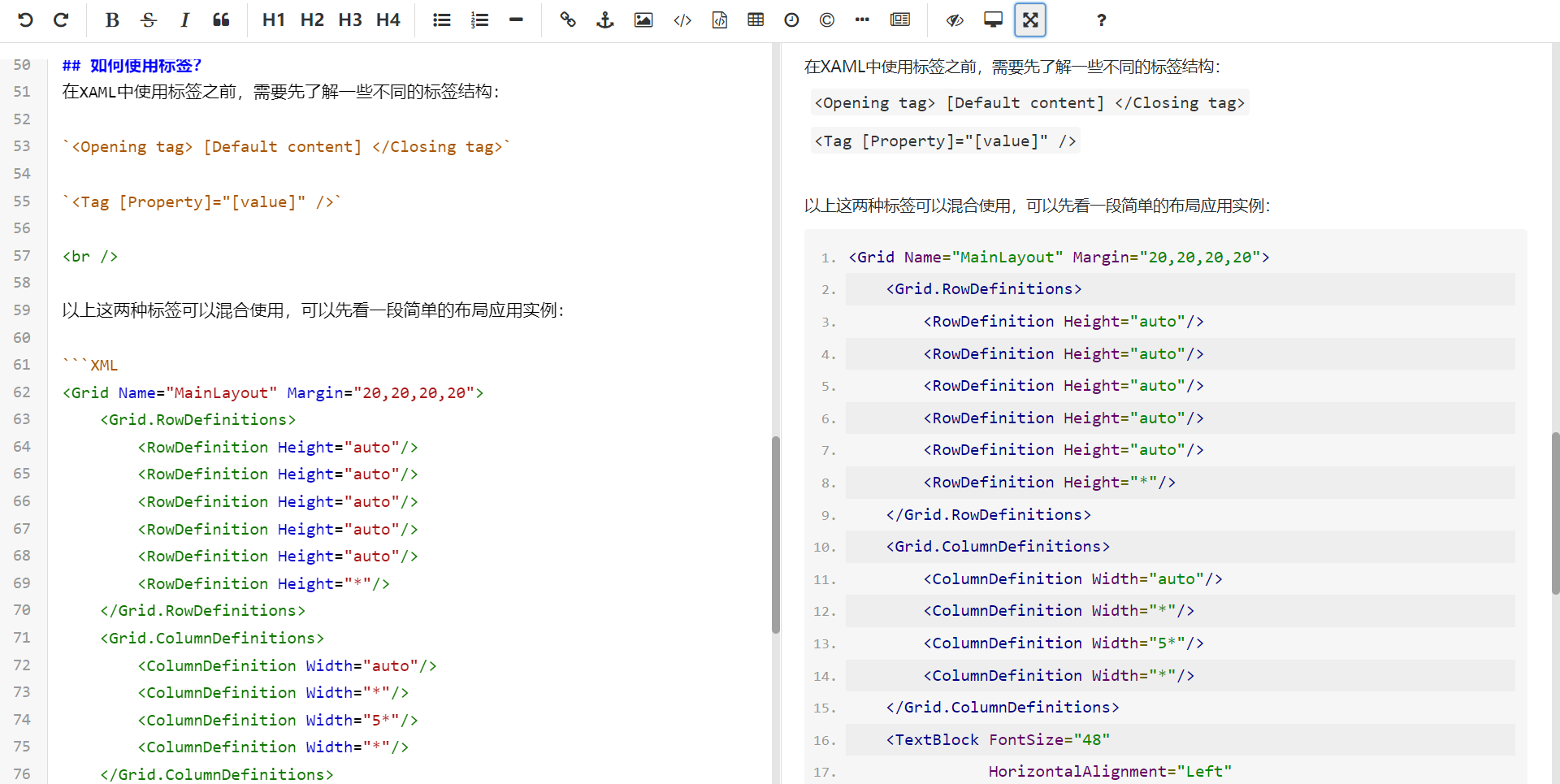Click editor line 53 Opening tag code
The width and height of the screenshot is (1560, 784).
[286, 147]
